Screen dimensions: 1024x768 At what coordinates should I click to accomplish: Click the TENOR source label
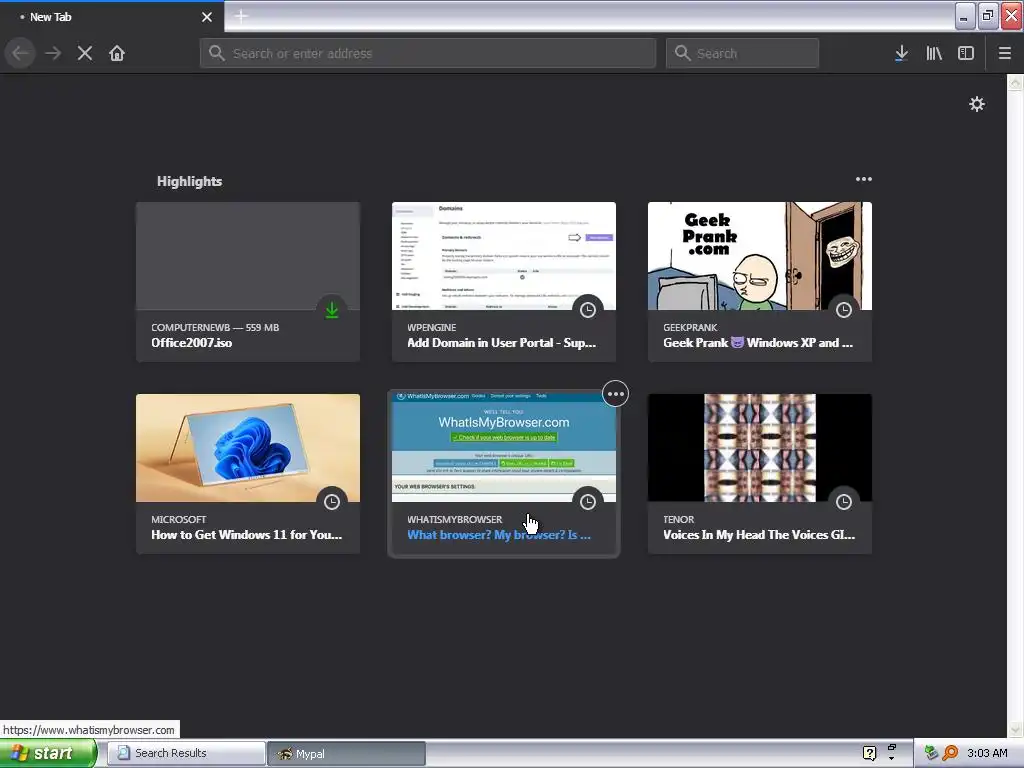coord(679,520)
